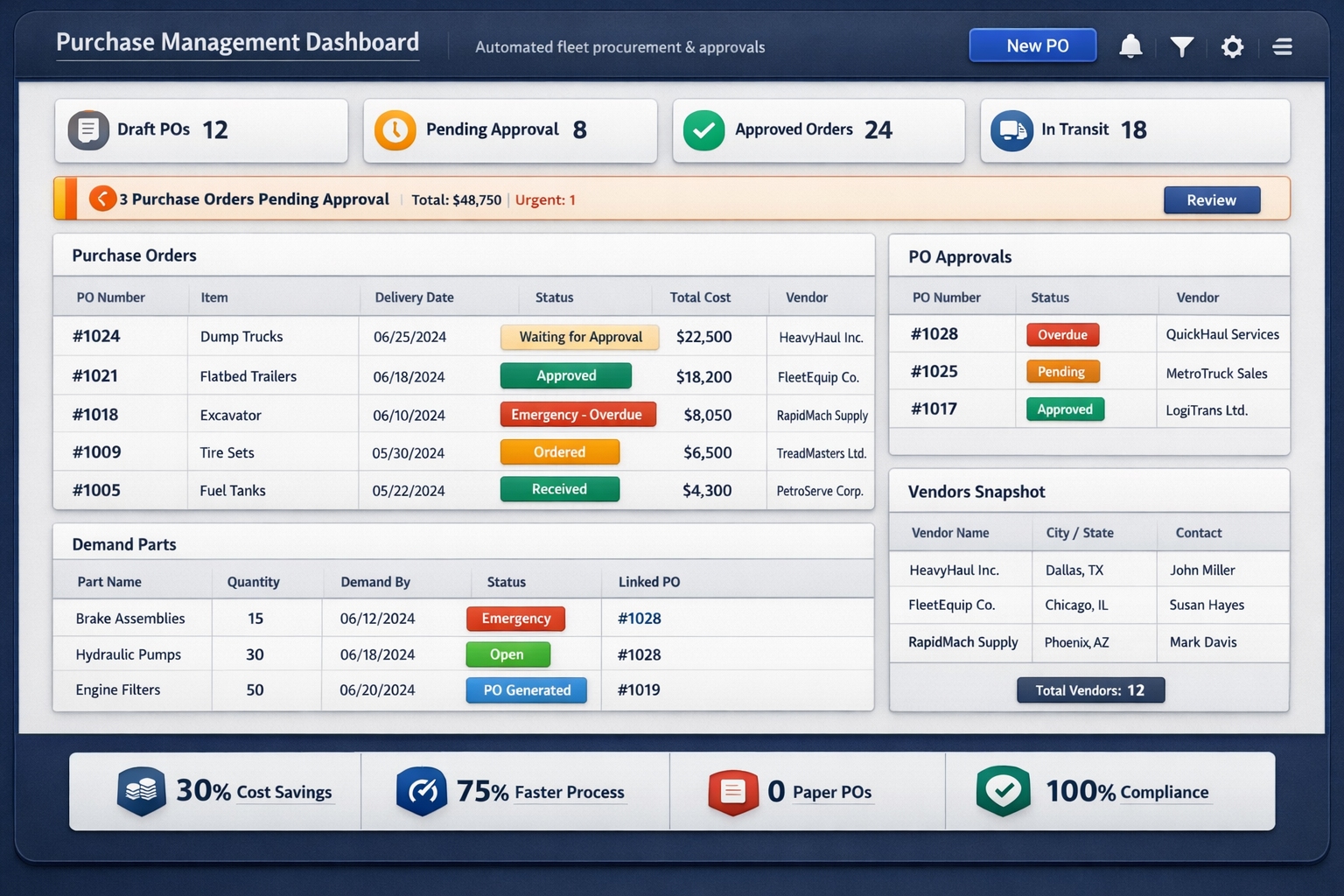Select the Pending Approval clock icon
Screen dimensions: 1344x896
395,129
